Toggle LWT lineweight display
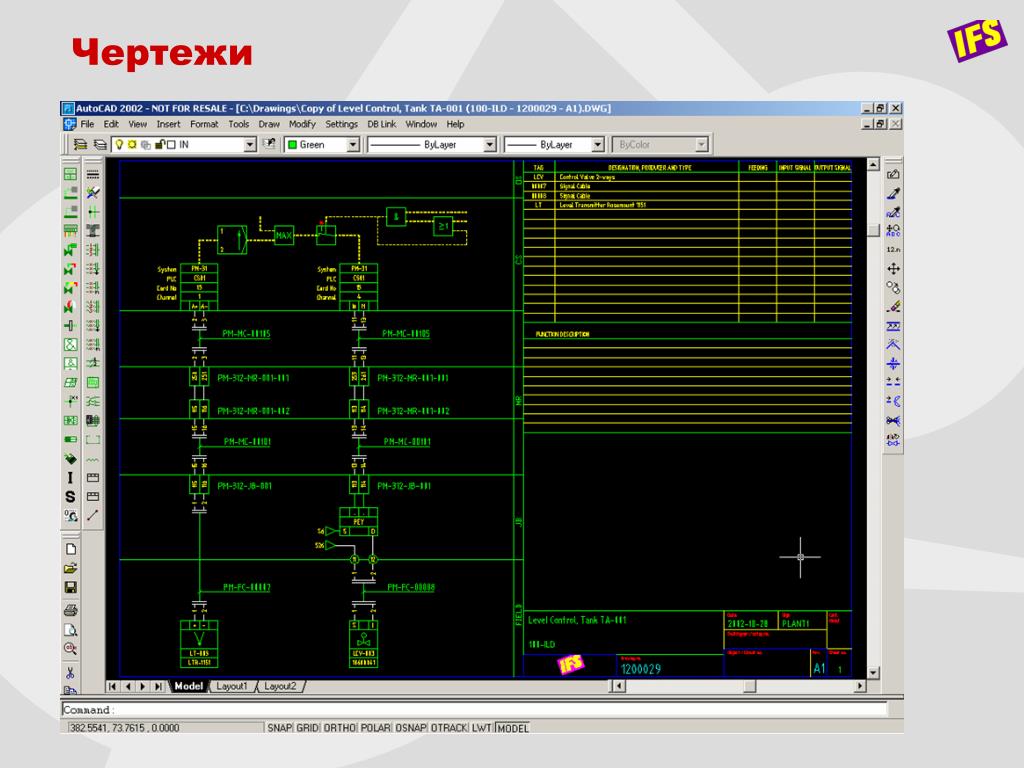This screenshot has width=1024, height=768. click(481, 728)
